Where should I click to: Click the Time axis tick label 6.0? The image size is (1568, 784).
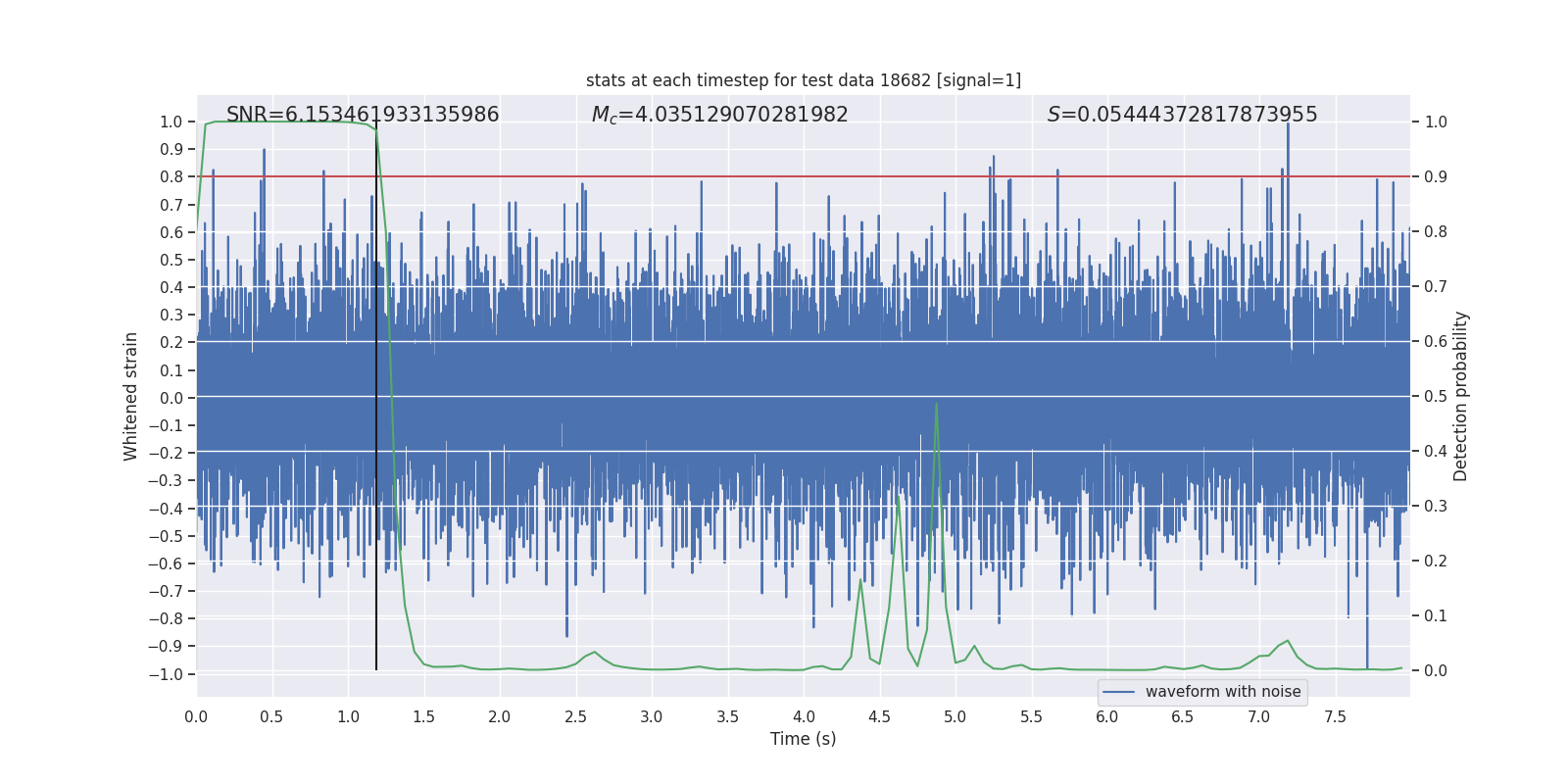[1107, 717]
